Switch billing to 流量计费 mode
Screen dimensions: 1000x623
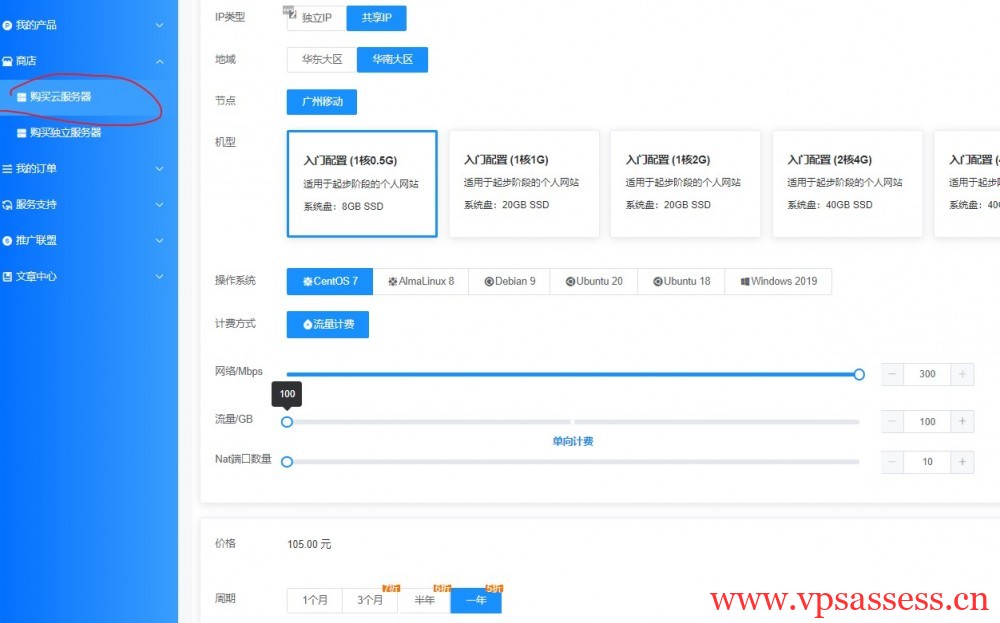tap(327, 324)
